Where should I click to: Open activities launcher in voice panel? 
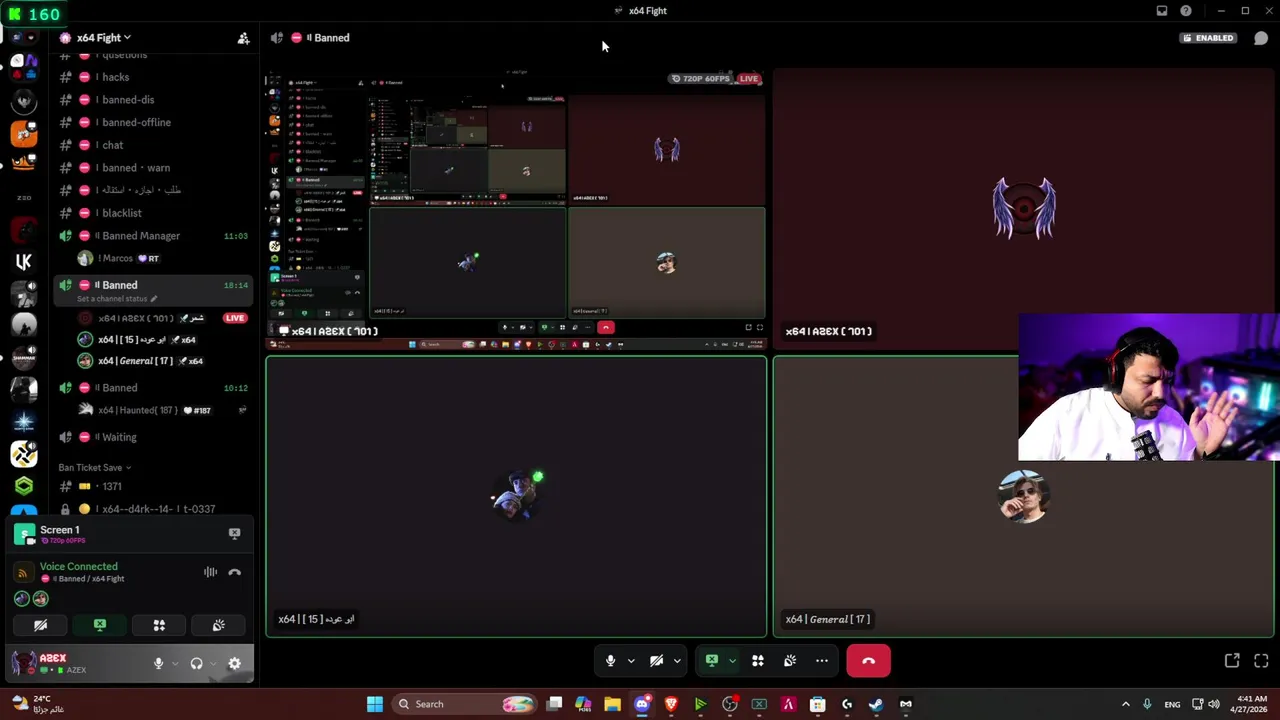coord(159,625)
